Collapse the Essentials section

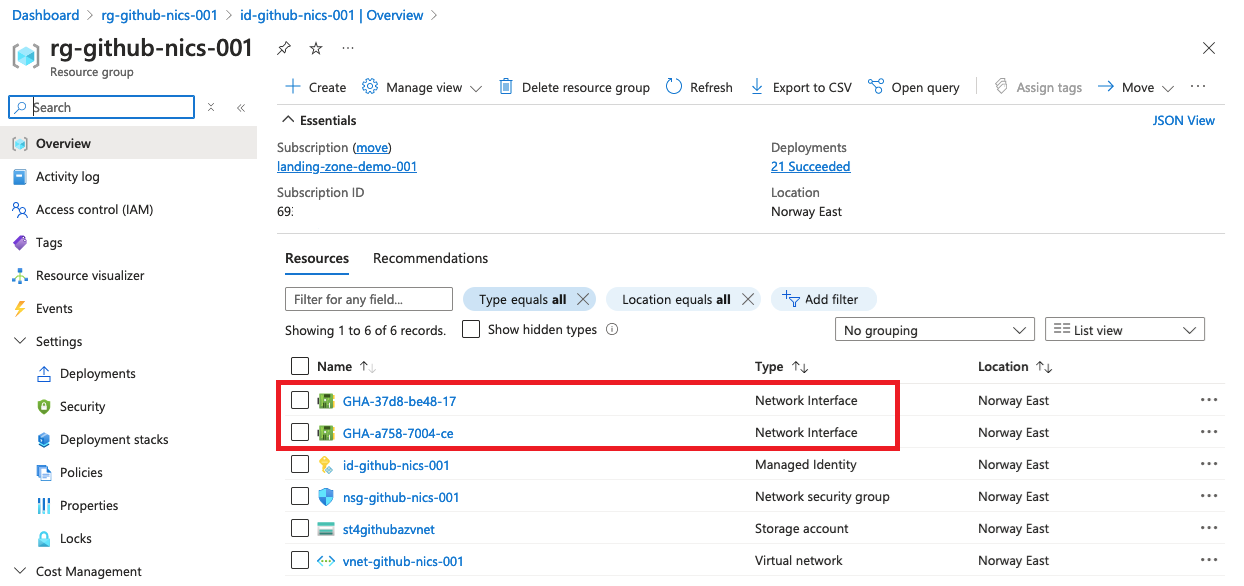tap(289, 120)
